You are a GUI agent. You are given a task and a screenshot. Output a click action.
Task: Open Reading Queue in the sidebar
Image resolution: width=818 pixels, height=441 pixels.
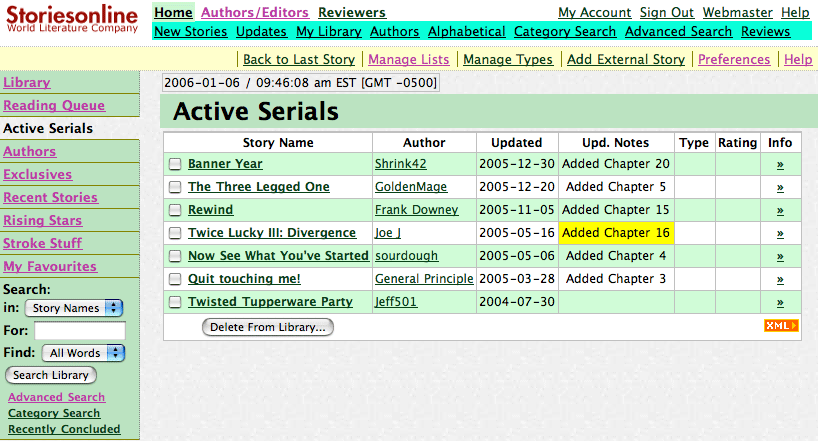click(54, 105)
